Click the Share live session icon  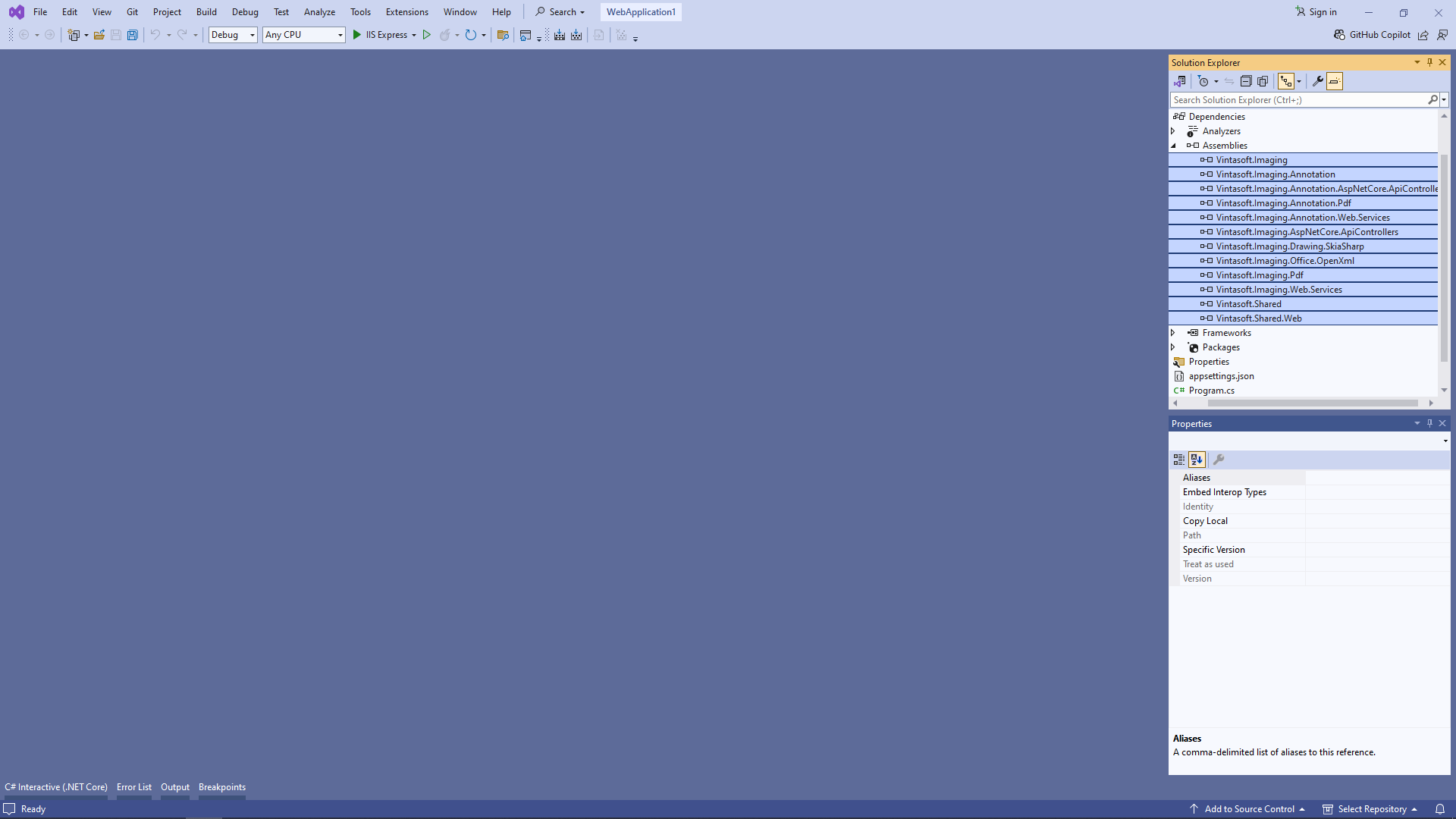point(1423,35)
